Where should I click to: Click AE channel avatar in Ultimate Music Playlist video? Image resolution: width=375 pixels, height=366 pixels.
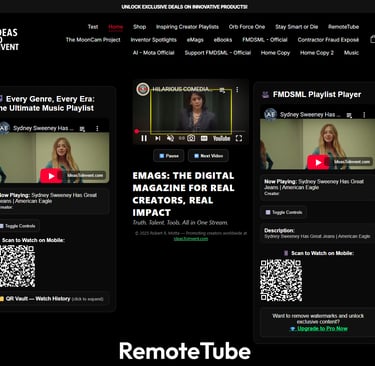click(x=4, y=128)
